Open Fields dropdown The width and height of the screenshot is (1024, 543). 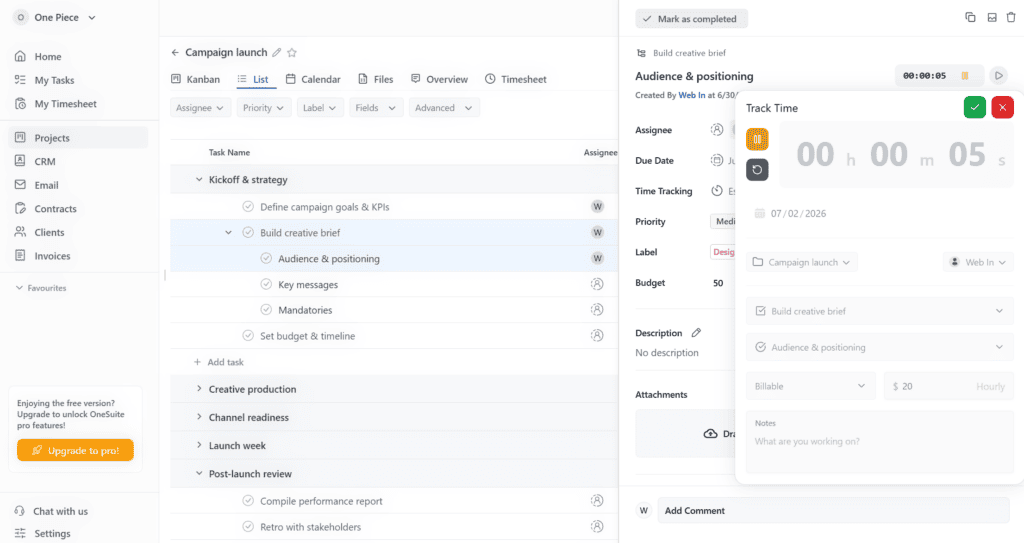pos(376,108)
